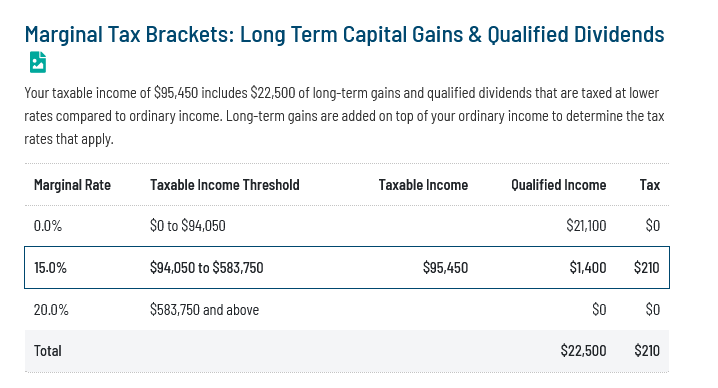Image resolution: width=718 pixels, height=388 pixels.
Task: Click the $0 to $94,050 threshold cell
Action: [188, 225]
